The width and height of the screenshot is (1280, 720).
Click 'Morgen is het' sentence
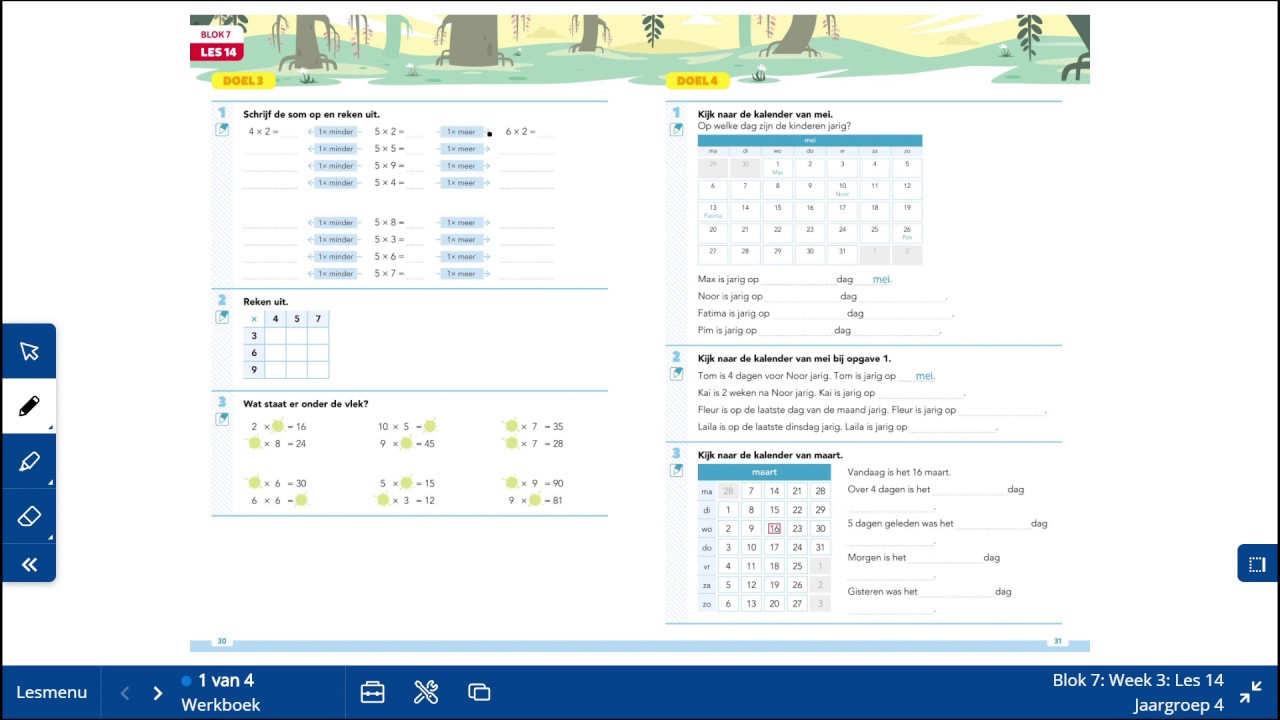click(x=877, y=558)
